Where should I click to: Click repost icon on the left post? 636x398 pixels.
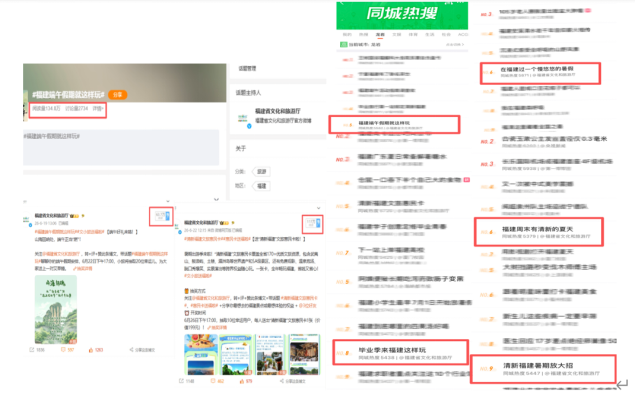pos(32,350)
